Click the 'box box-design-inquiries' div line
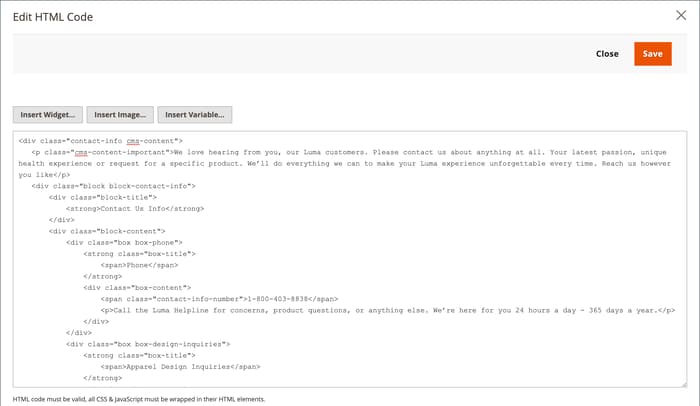Viewport: 700px width, 406px height. pos(148,344)
